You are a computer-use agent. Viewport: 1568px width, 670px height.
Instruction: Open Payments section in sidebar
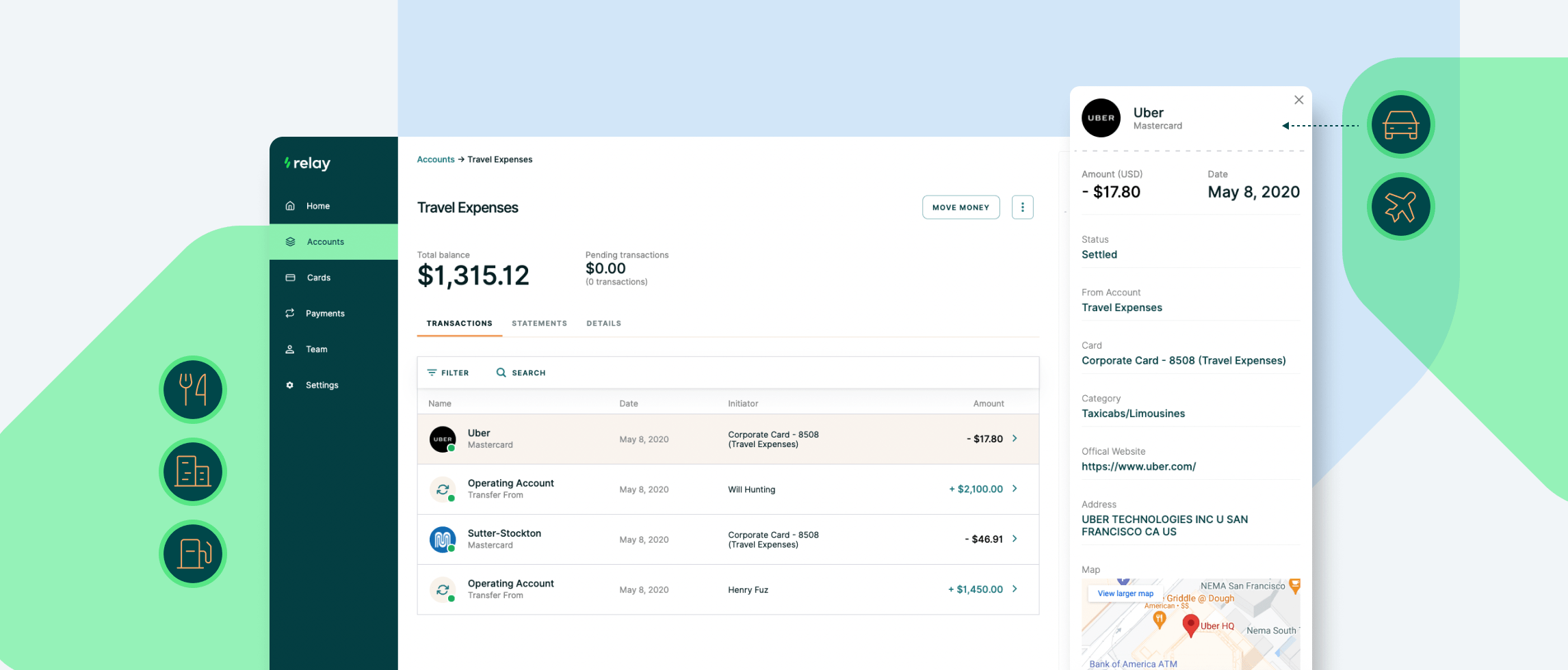[334, 313]
